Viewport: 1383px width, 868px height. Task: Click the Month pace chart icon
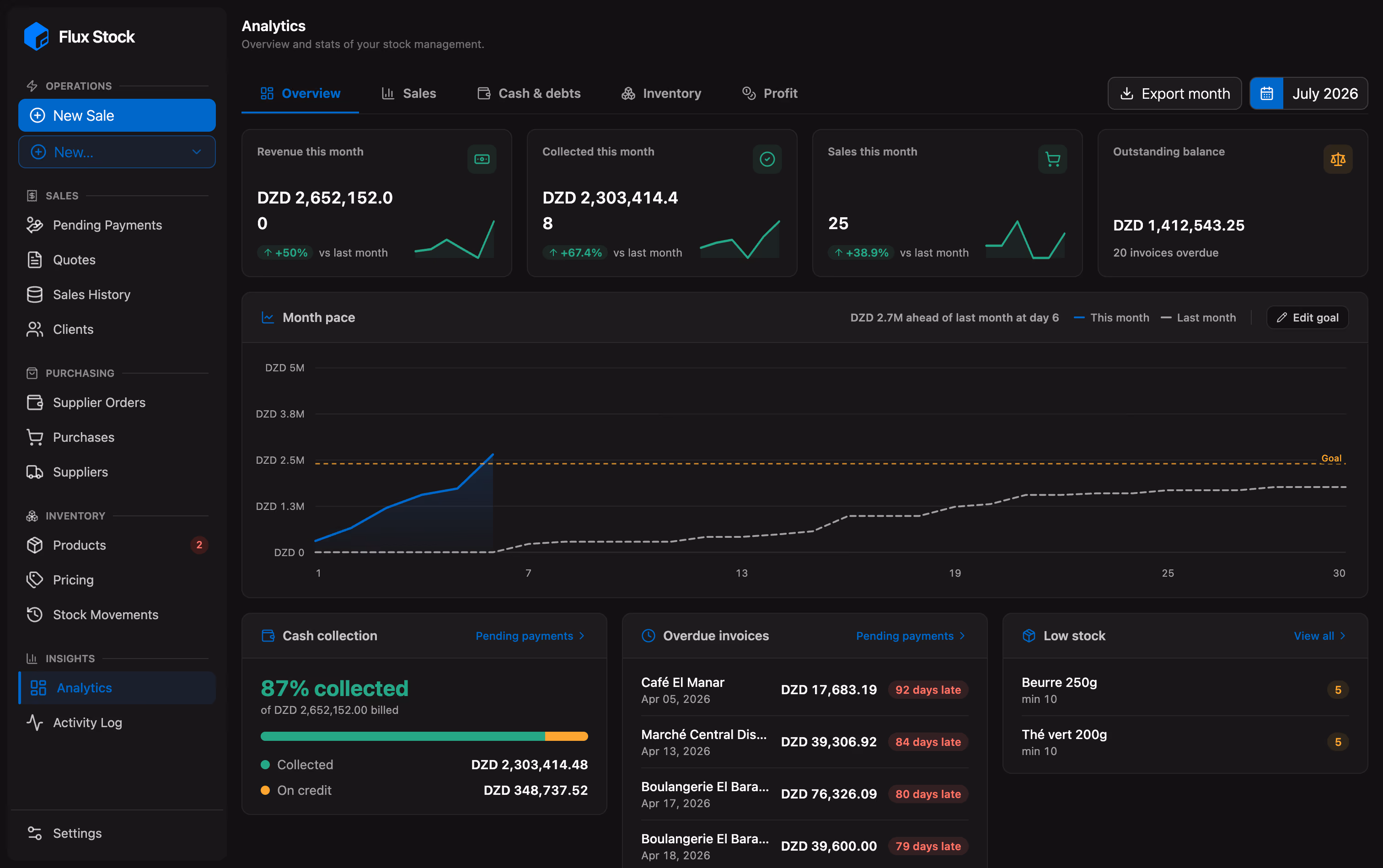(x=268, y=317)
